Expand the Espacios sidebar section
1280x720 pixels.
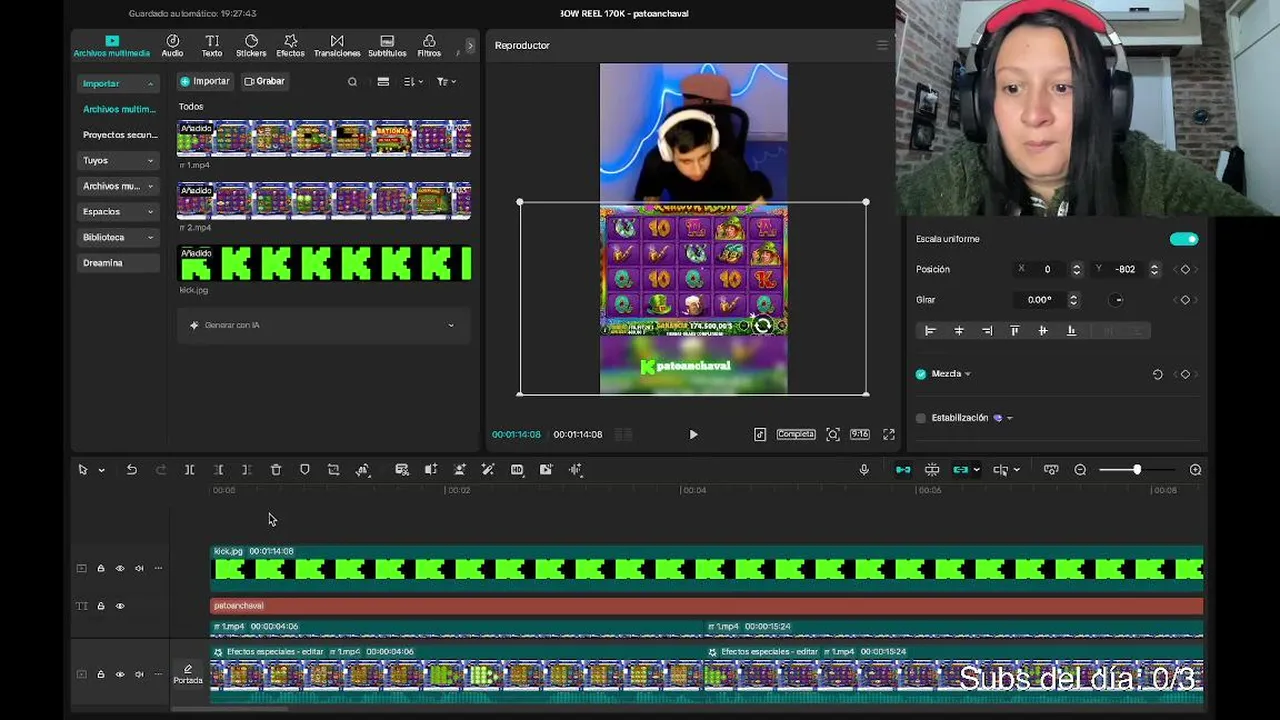118,212
